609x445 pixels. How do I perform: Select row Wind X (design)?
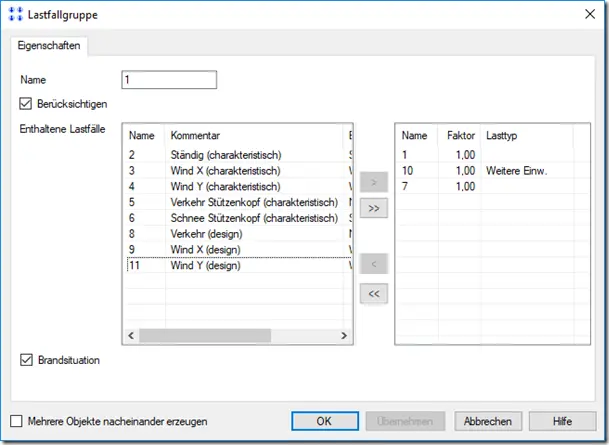(238, 250)
